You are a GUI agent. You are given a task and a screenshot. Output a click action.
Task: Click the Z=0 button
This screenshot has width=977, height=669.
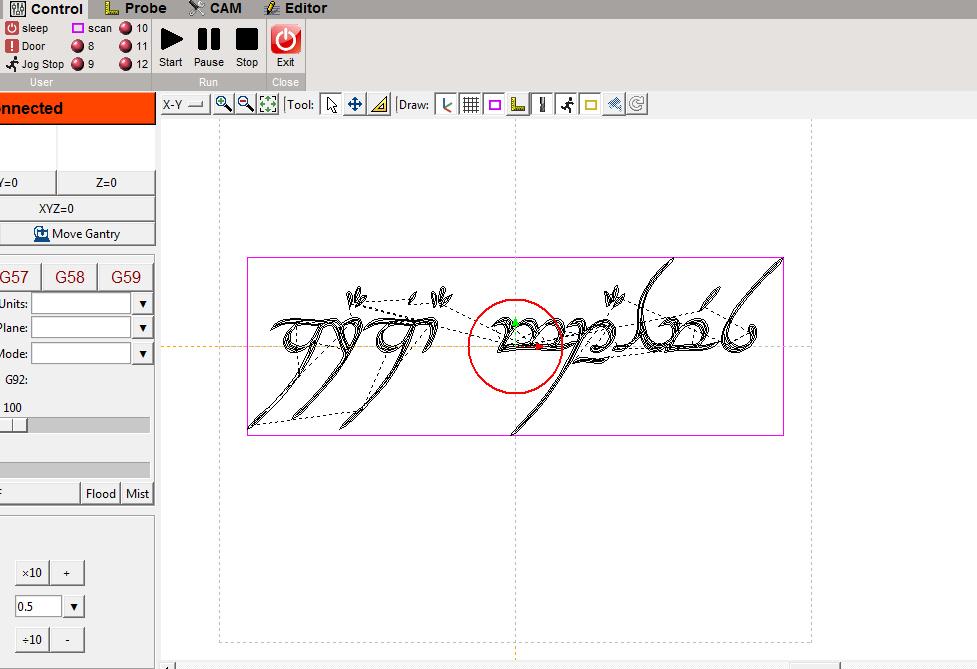[106, 183]
